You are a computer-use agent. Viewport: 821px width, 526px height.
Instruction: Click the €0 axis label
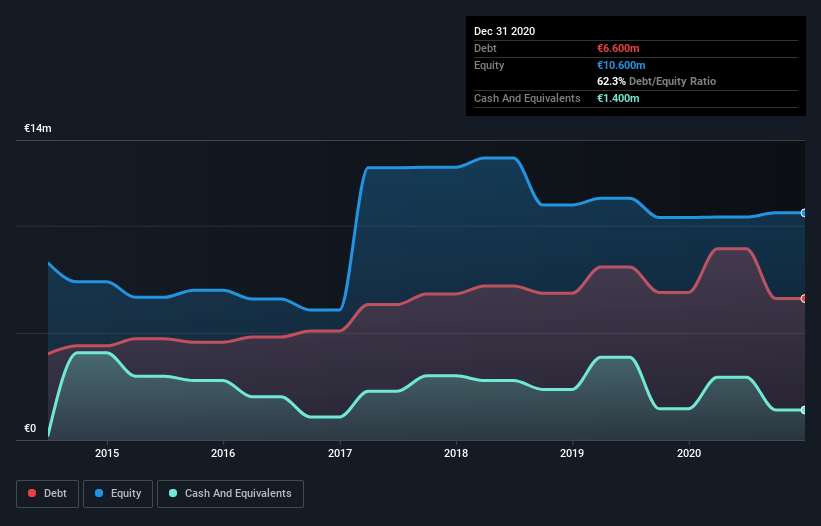(x=30, y=428)
